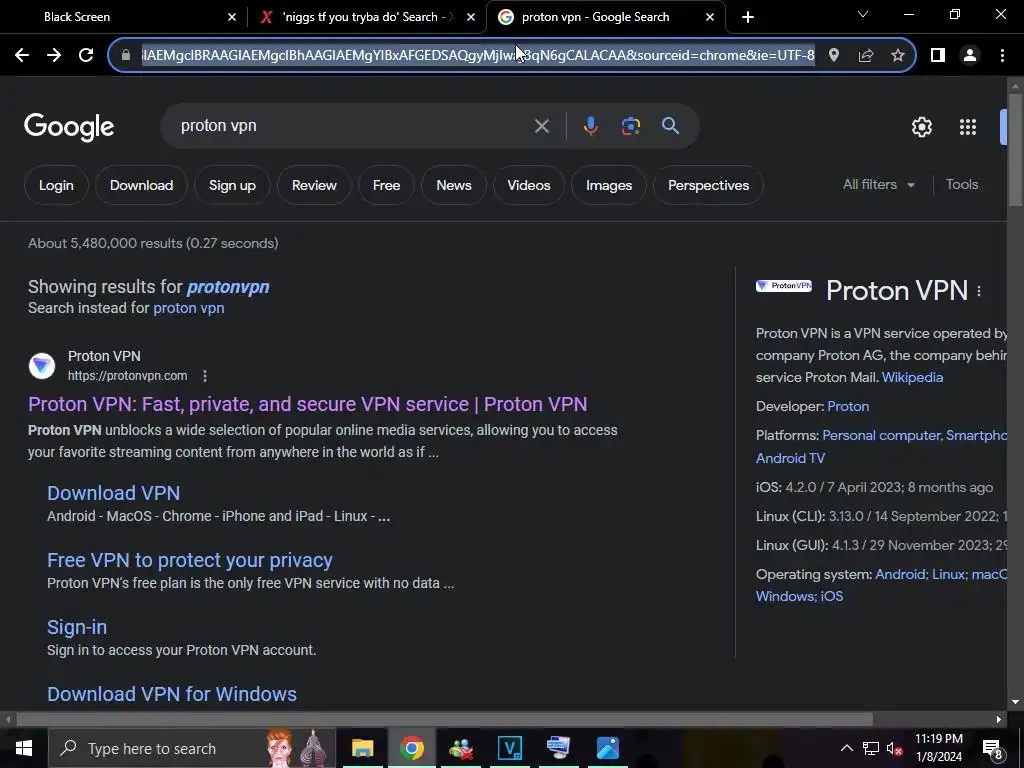Open Sign-in sitelink

tap(77, 628)
